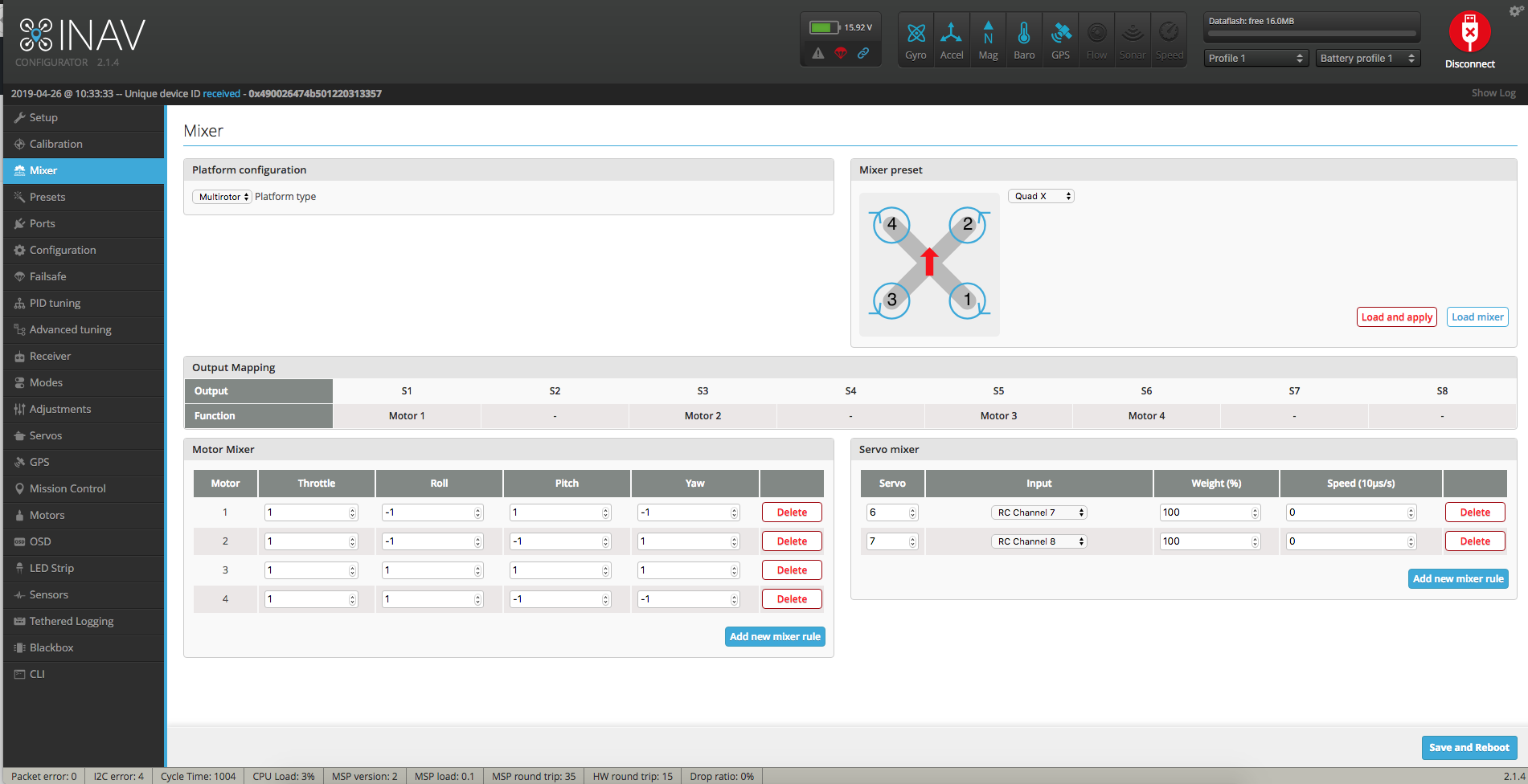
Task: Open the Battery profile 1 dropdown
Action: pos(1366,58)
